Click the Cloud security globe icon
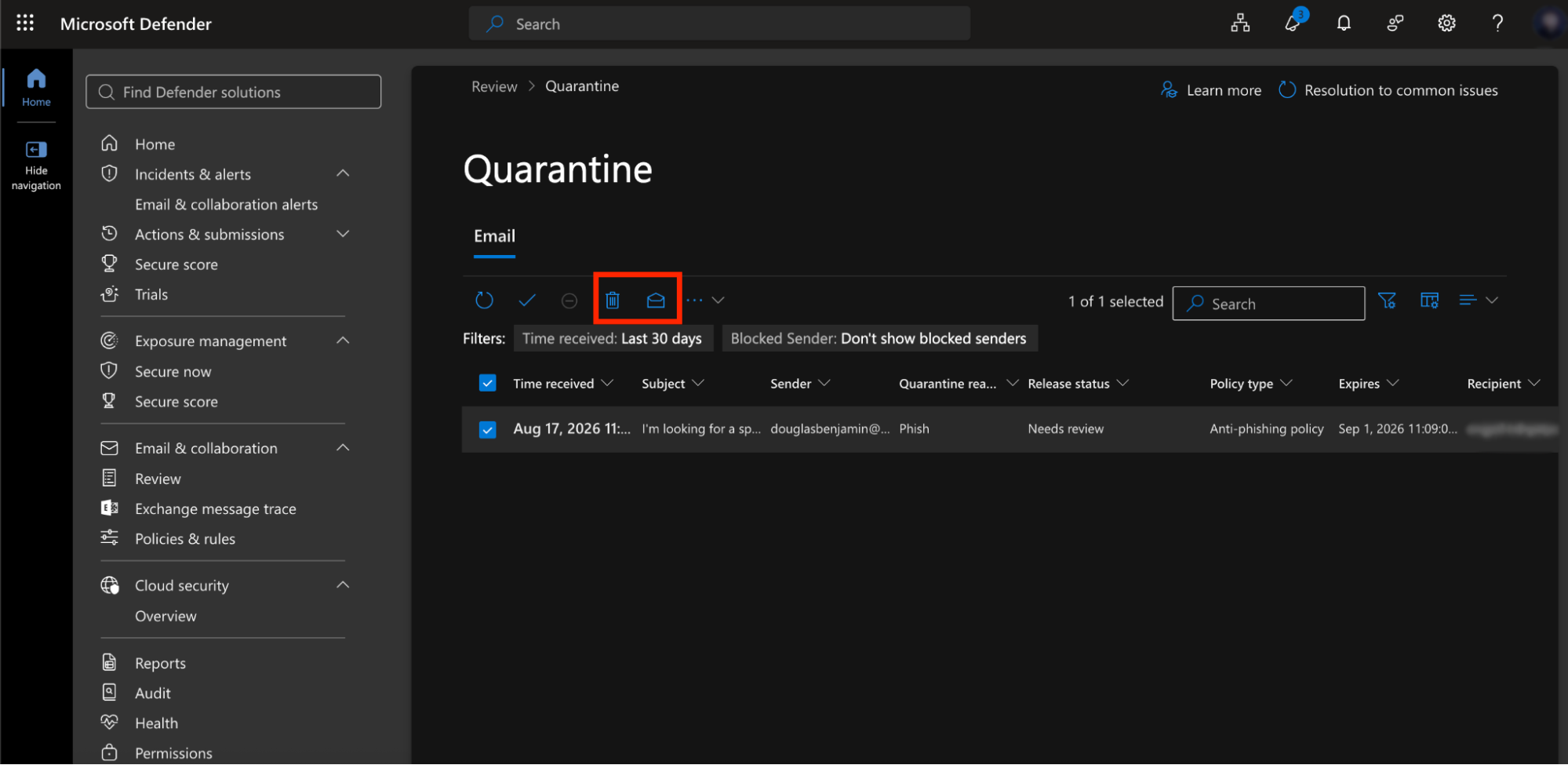 pyautogui.click(x=110, y=585)
